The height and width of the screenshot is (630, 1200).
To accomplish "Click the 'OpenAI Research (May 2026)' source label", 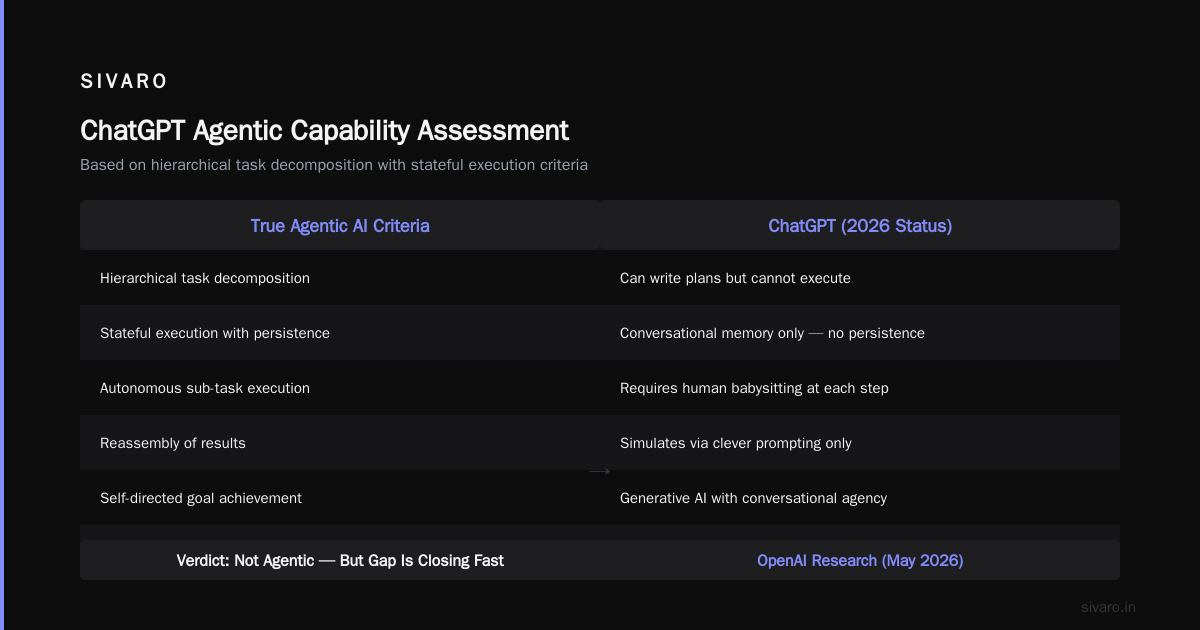I will pos(860,560).
